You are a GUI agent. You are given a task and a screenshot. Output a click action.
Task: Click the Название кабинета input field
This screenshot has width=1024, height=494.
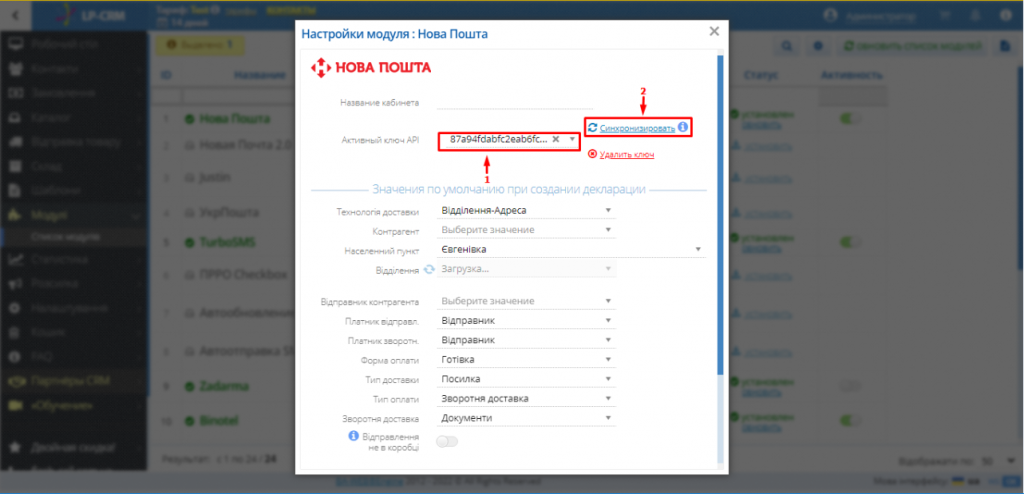515,102
